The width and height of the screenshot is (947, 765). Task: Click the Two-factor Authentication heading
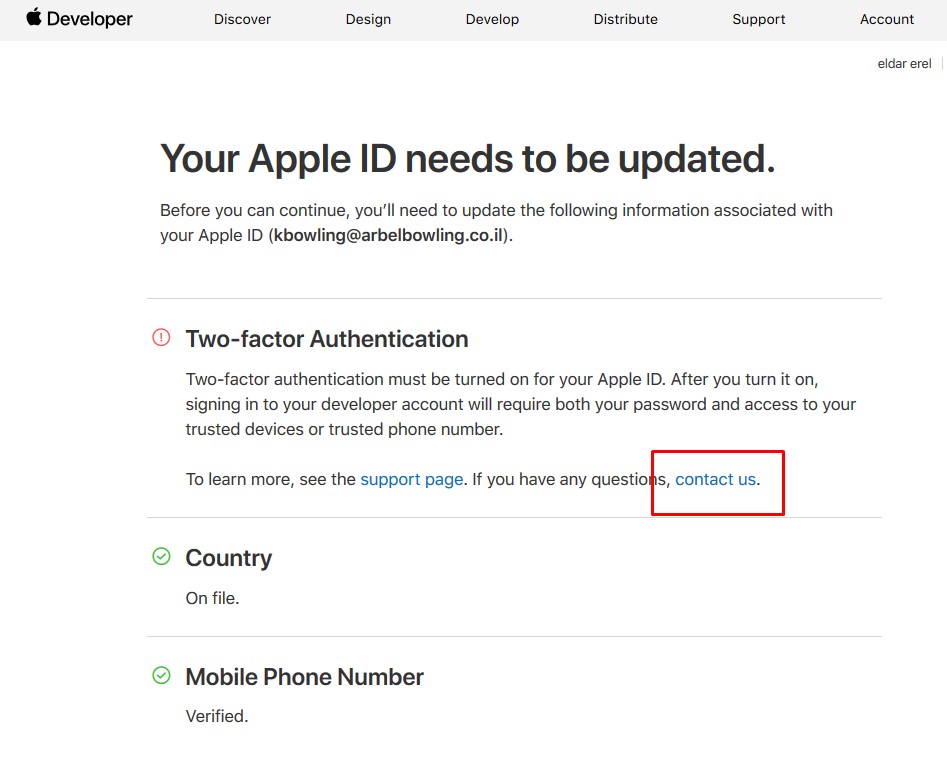pos(327,339)
